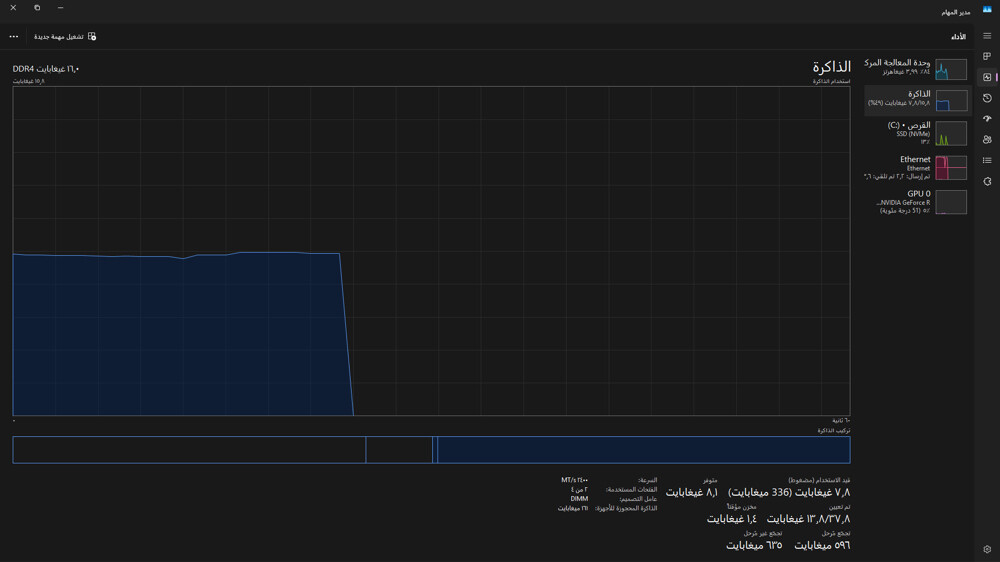Select the memory 'الذاكرة' performance item
Image resolution: width=1000 pixels, height=562 pixels.
click(916, 100)
